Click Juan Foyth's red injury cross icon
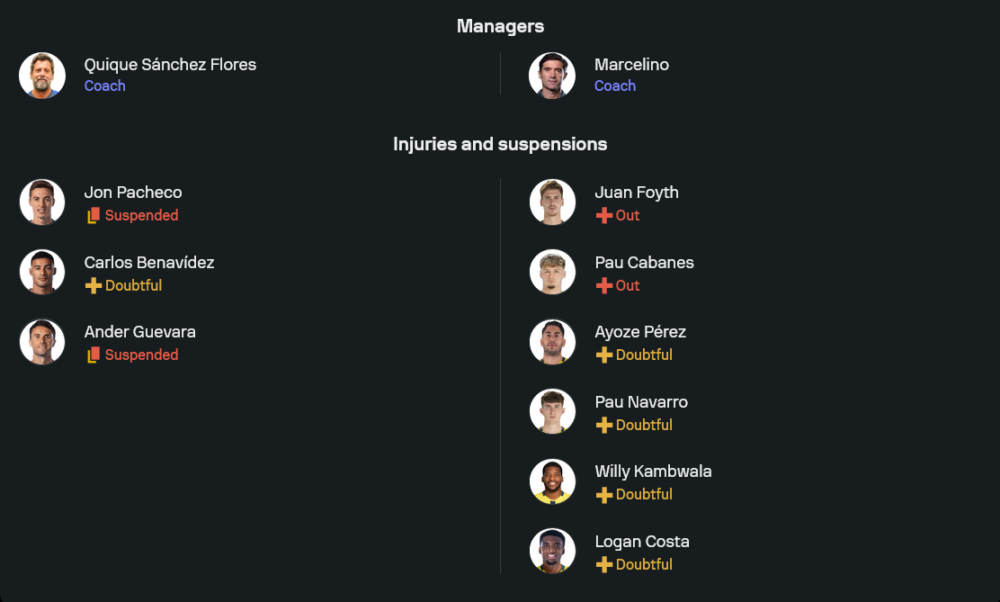The image size is (1000, 602). (603, 216)
